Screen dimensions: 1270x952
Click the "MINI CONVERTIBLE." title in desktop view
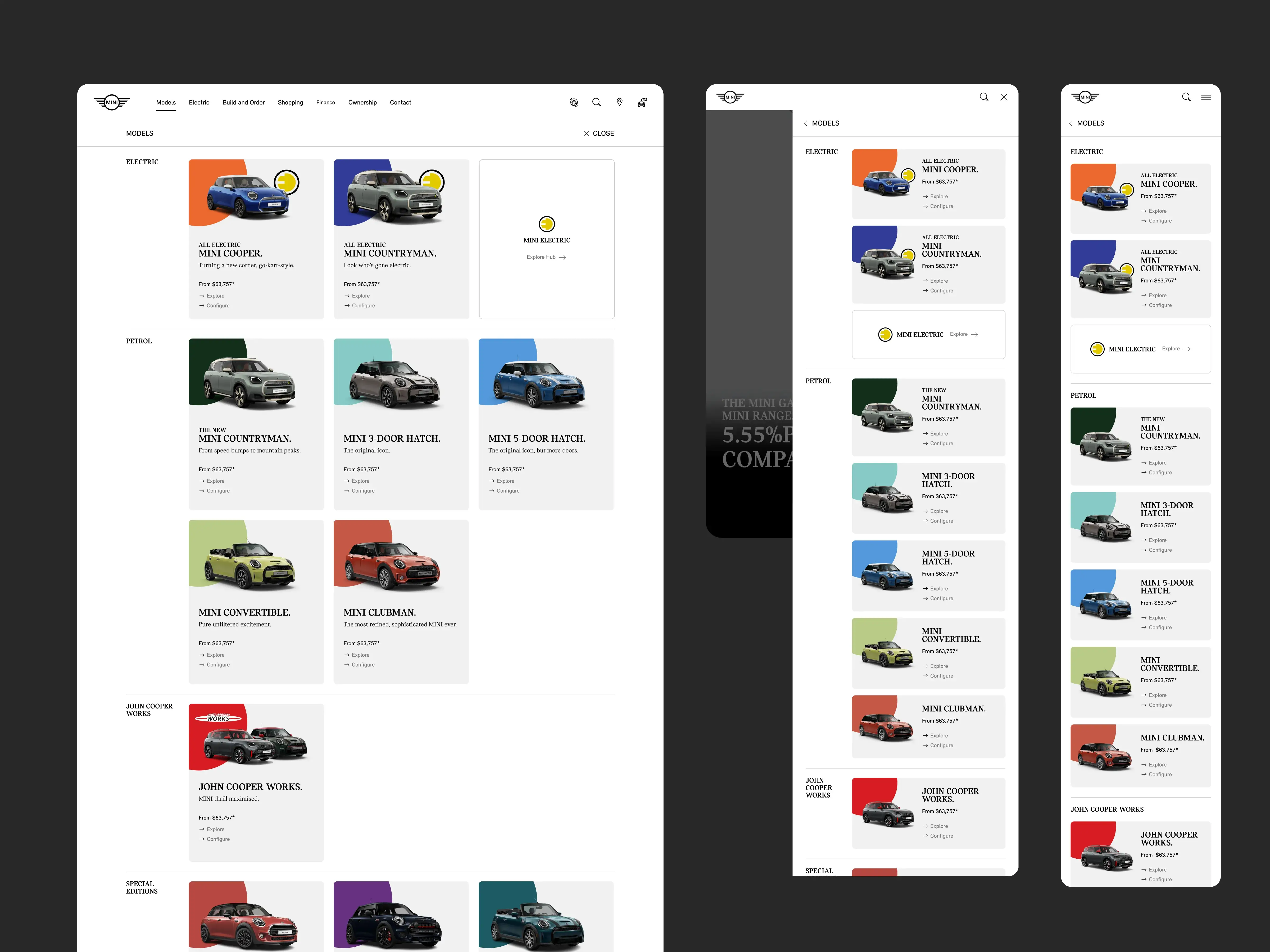[244, 613]
